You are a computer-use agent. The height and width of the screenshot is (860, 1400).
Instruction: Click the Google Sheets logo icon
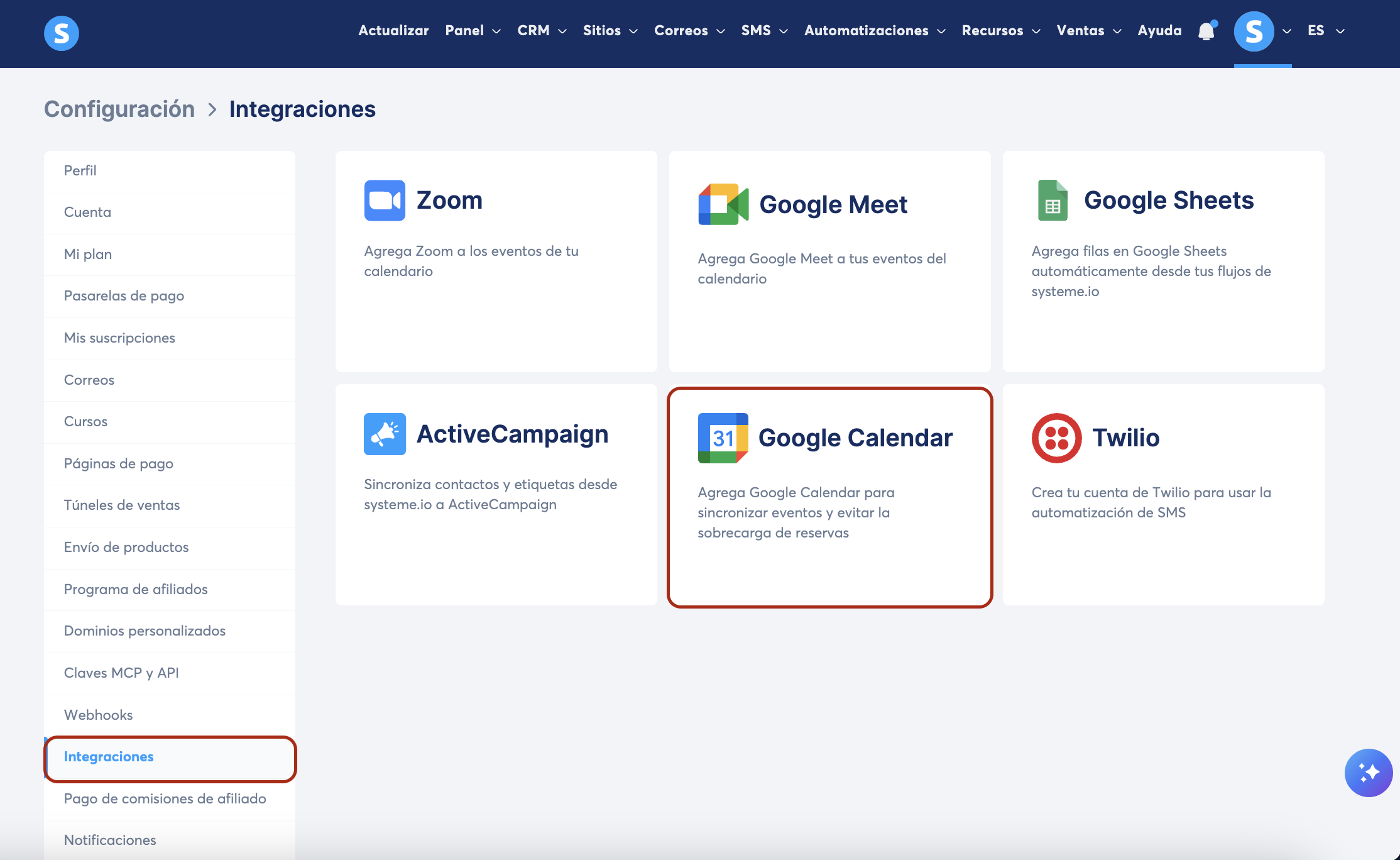[1053, 201]
